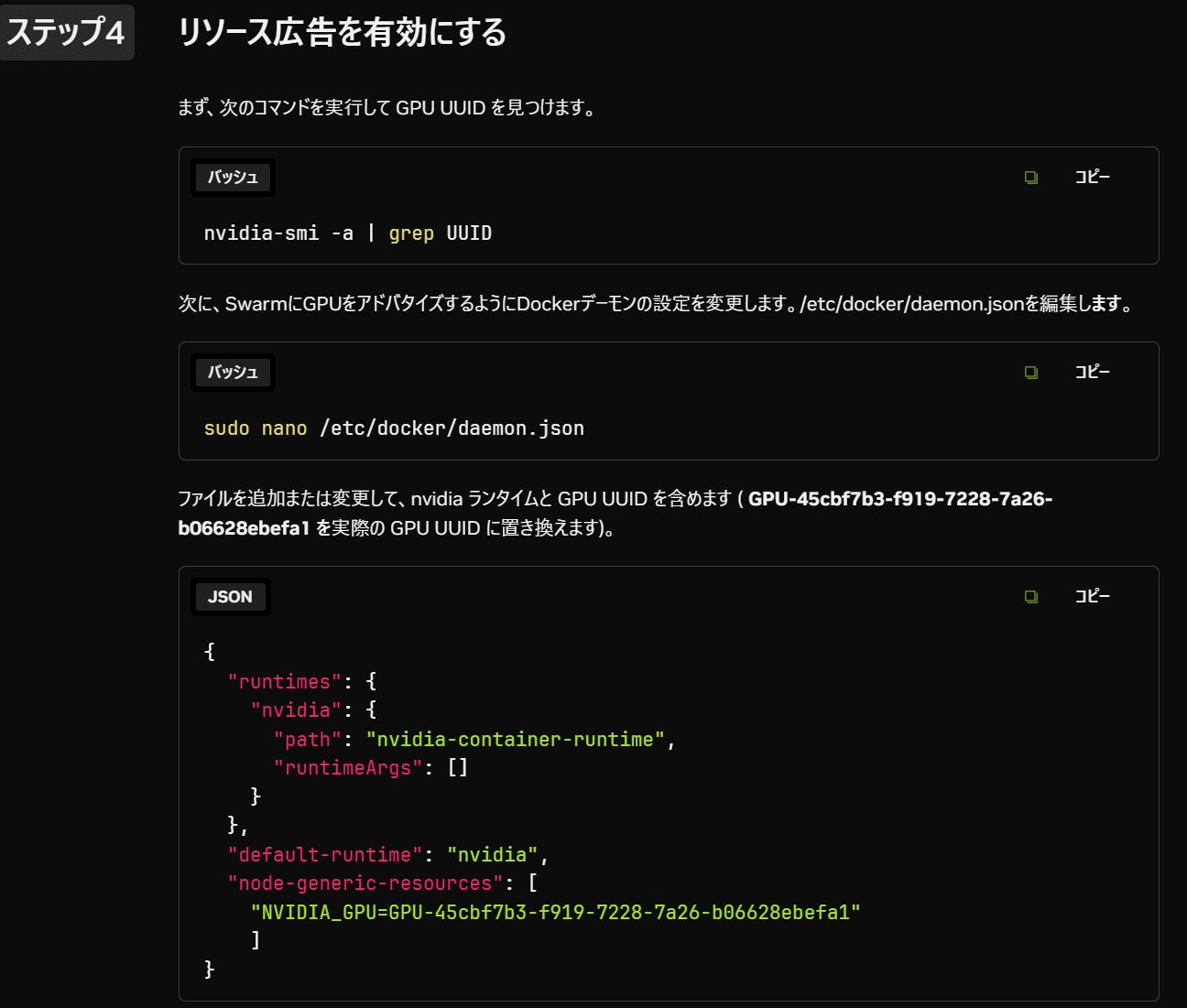Select the green copy symbol in the daemon.json editing block

coord(1031,373)
